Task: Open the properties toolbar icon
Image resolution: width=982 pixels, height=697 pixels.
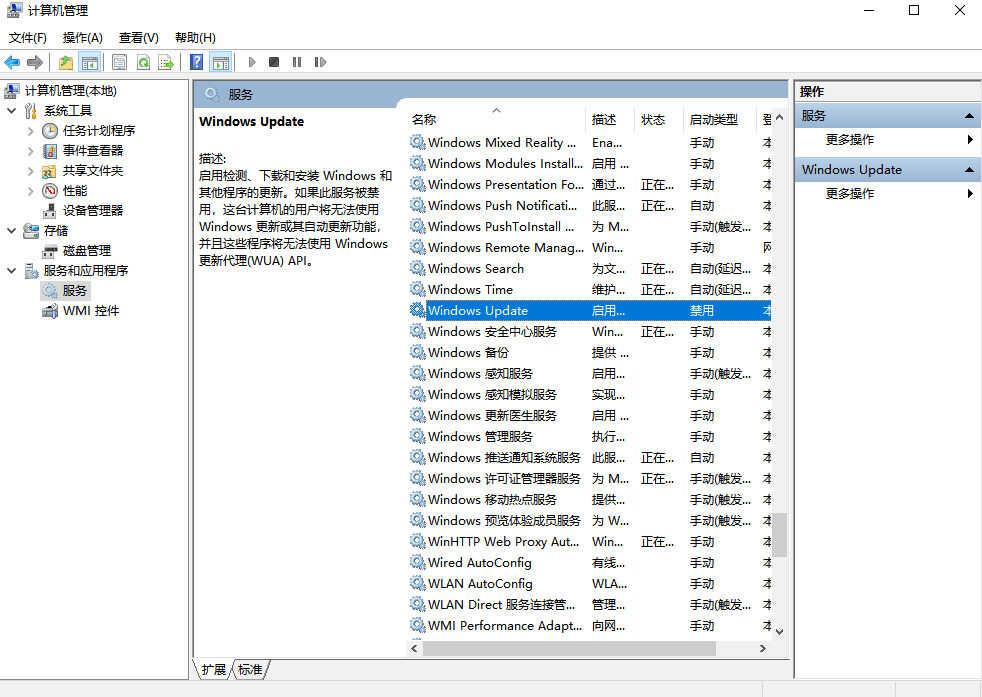Action: coord(120,62)
